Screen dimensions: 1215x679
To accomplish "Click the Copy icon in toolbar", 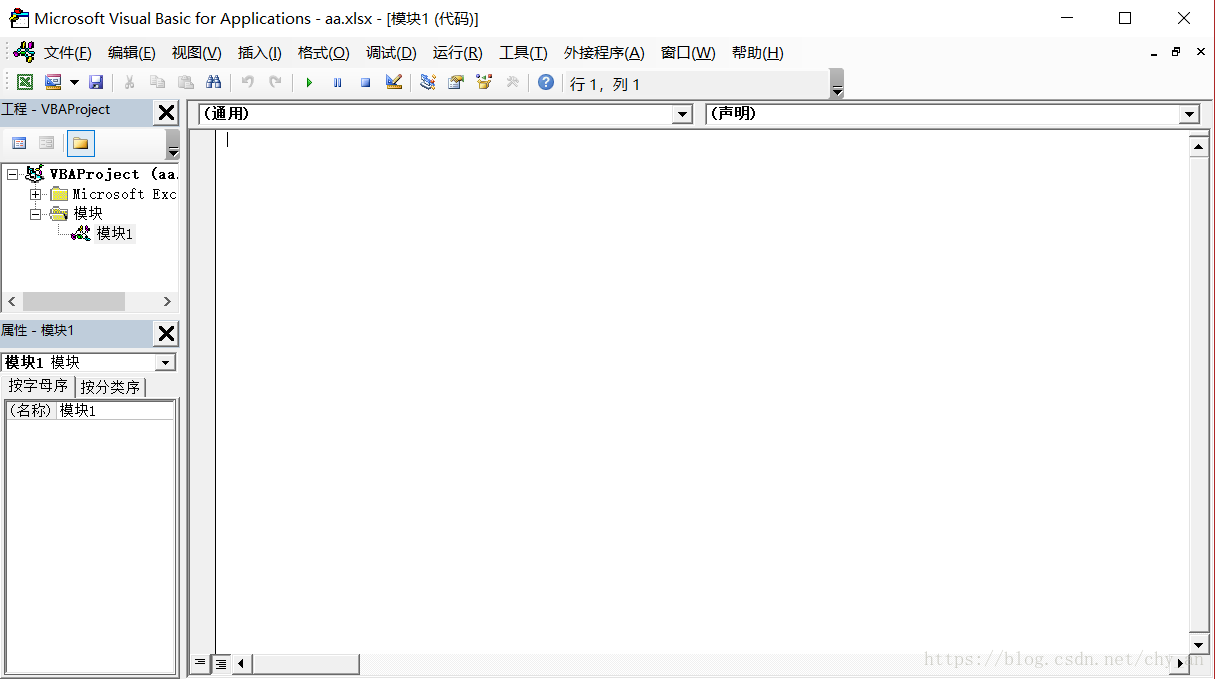I will tap(157, 83).
